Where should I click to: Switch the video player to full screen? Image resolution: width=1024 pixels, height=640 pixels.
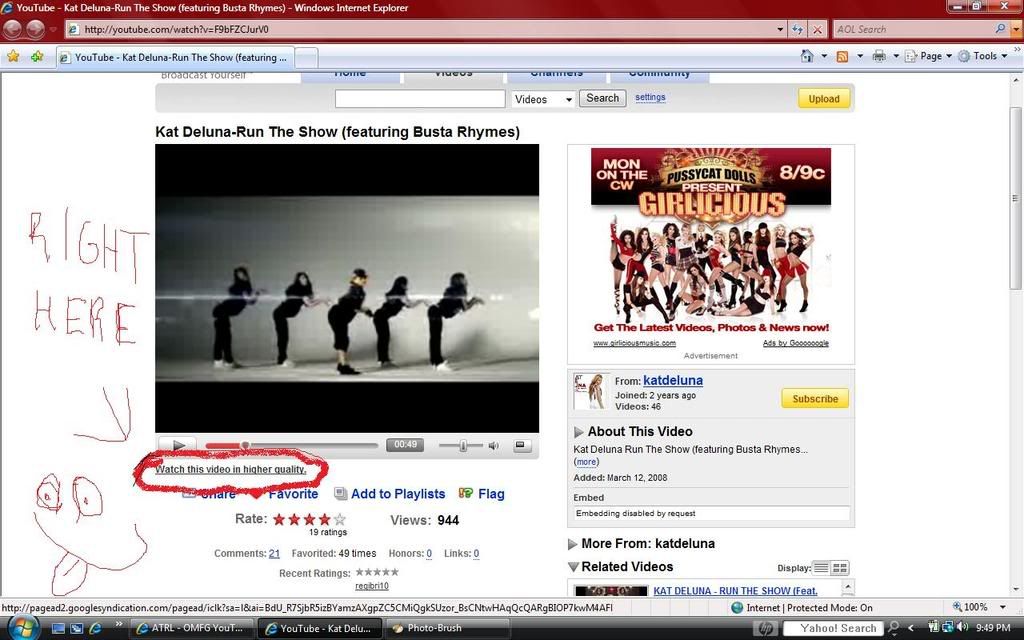click(x=520, y=445)
